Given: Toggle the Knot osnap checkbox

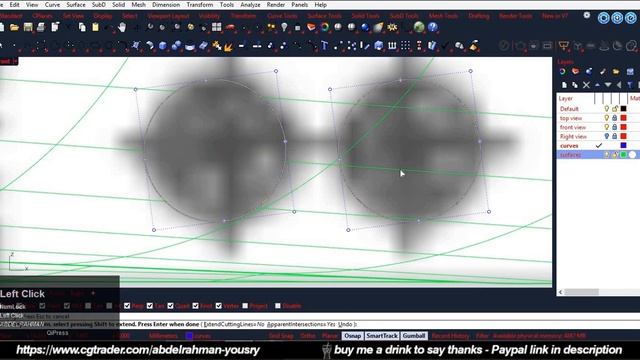Looking at the screenshot, I should [x=196, y=306].
